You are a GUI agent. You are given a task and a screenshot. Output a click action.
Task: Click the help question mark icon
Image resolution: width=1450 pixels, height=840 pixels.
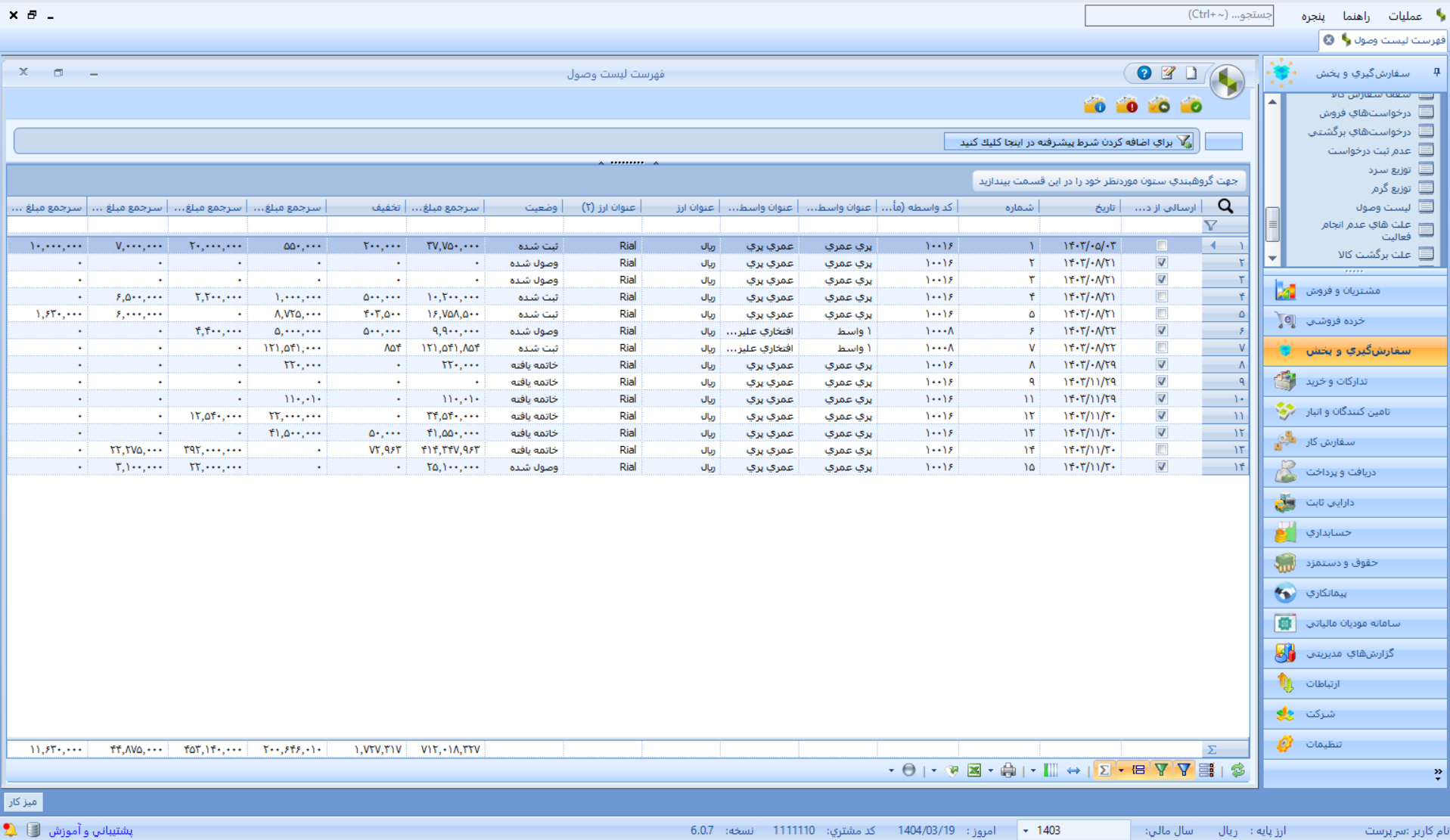tap(1144, 73)
